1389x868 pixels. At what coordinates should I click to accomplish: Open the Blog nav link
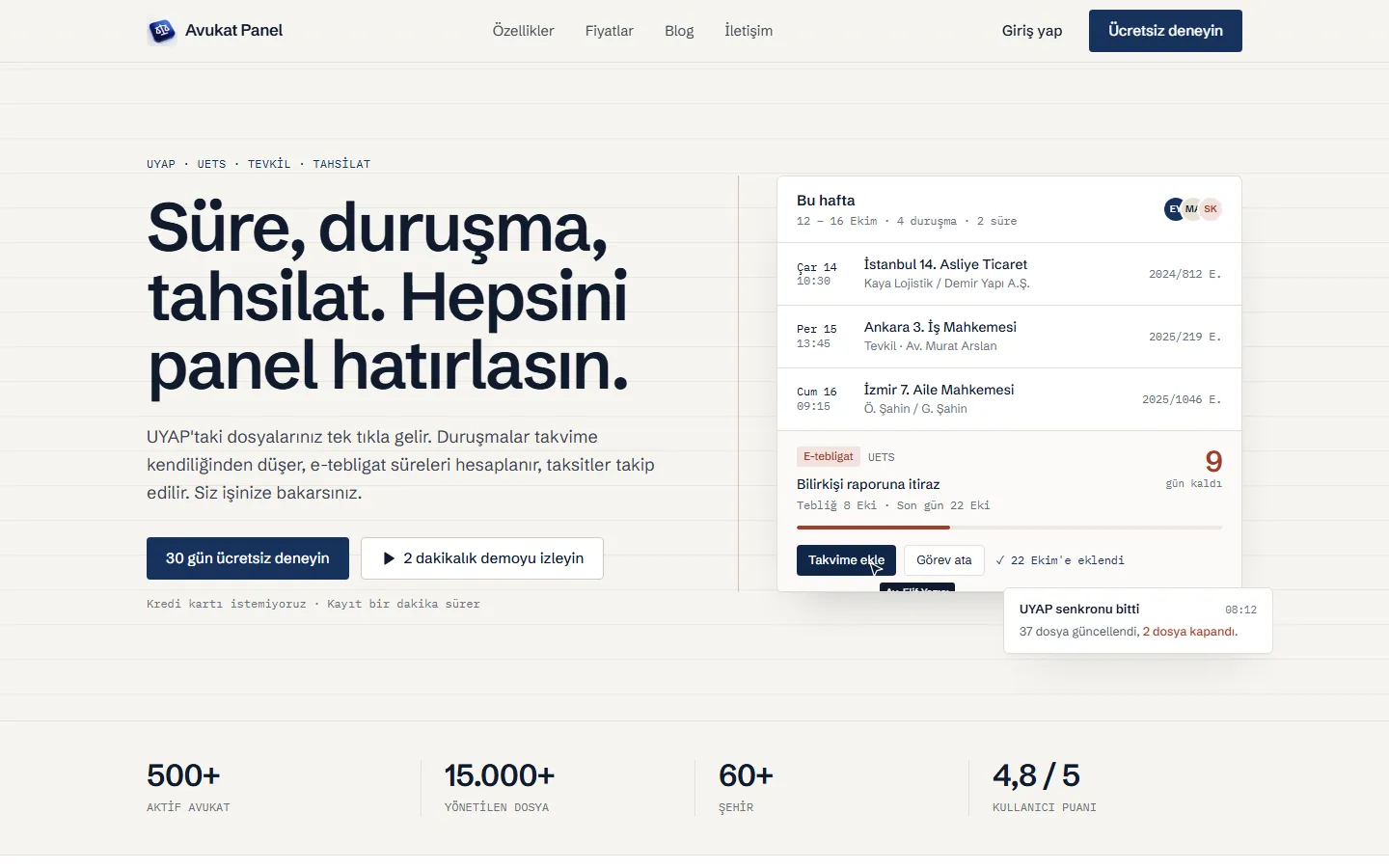(x=679, y=31)
